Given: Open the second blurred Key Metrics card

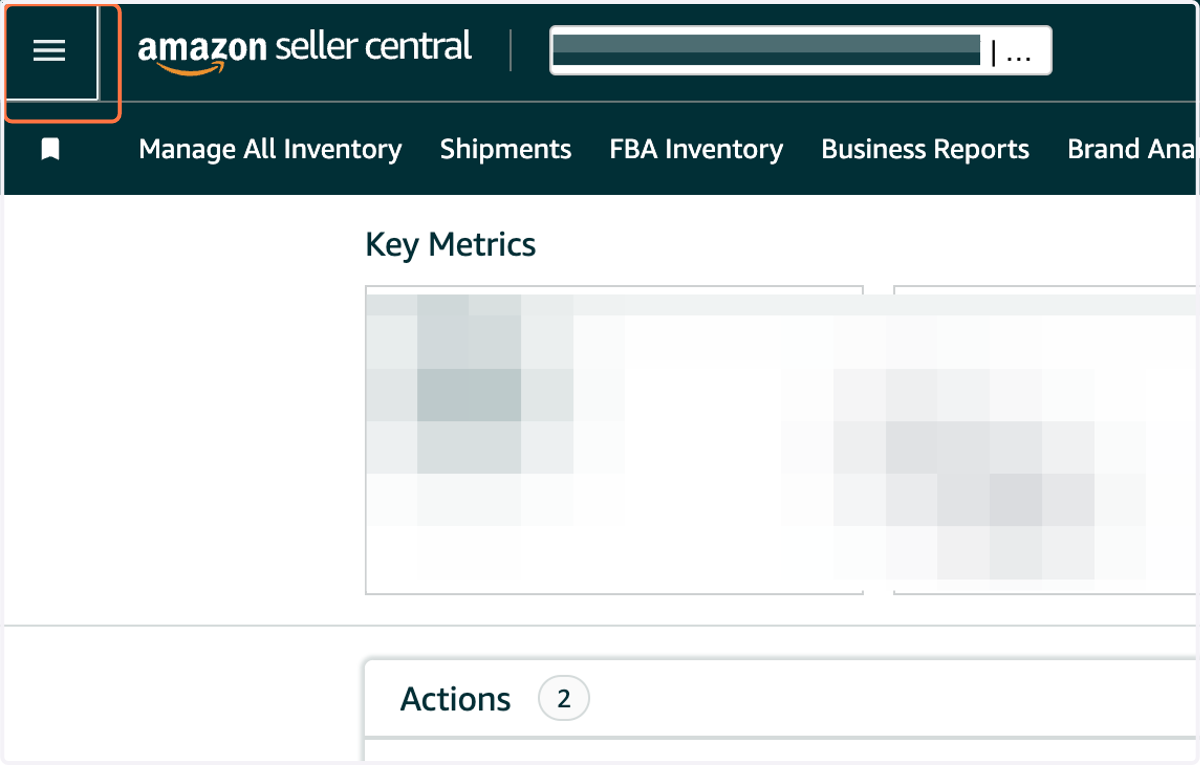Looking at the screenshot, I should click(1045, 440).
